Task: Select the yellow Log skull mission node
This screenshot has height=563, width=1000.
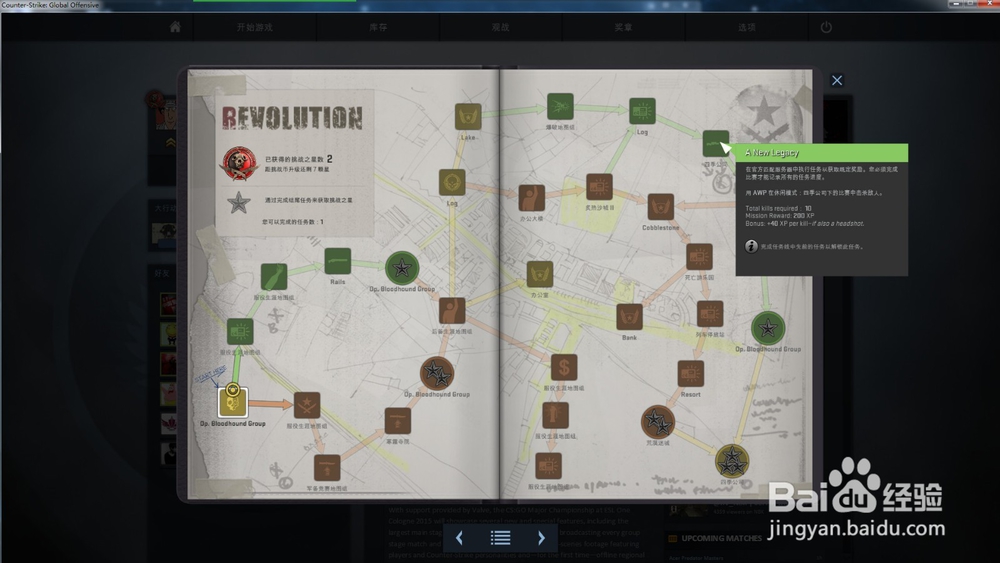Action: pyautogui.click(x=452, y=183)
